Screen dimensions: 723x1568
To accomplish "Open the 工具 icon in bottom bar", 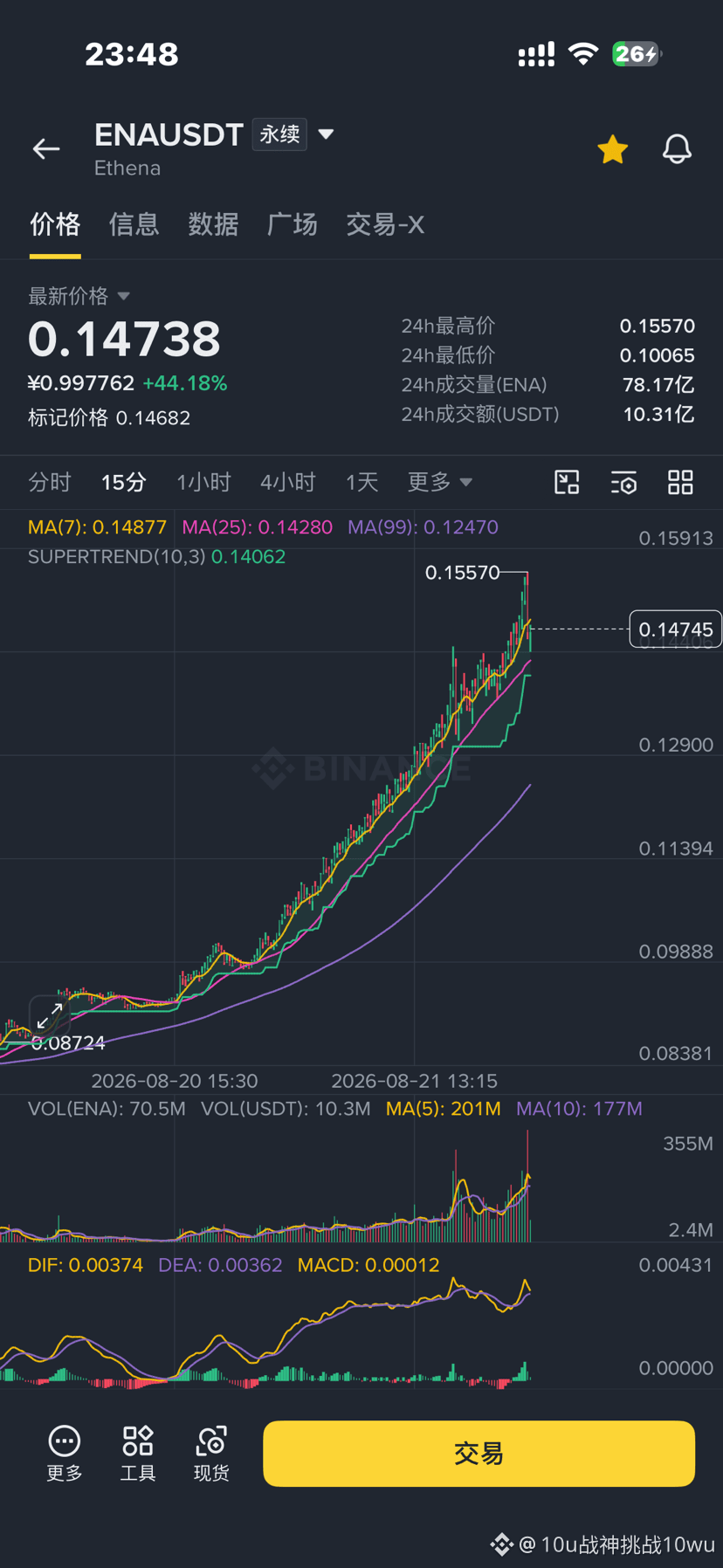I will click(x=138, y=1454).
